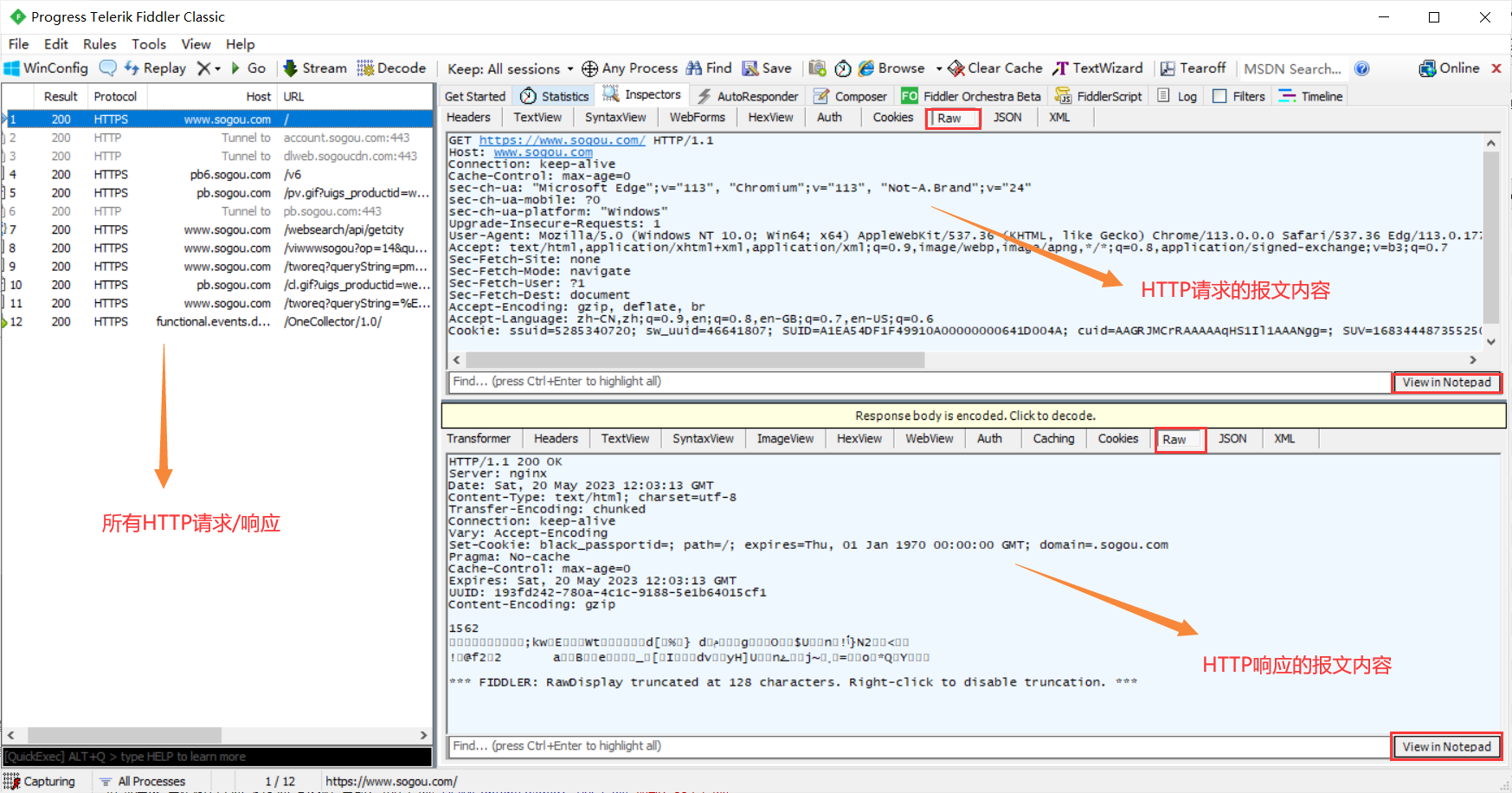Open Keep: All sessions dropdown
The height and width of the screenshot is (793, 1512).
pos(510,69)
